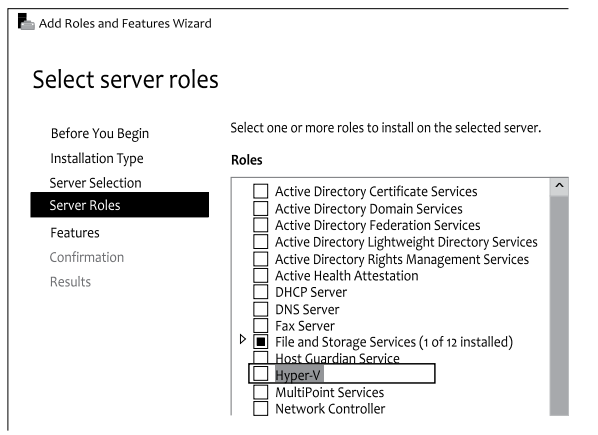This screenshot has height=435, width=598.
Task: Toggle the Fax Server checkbox
Action: (260, 325)
